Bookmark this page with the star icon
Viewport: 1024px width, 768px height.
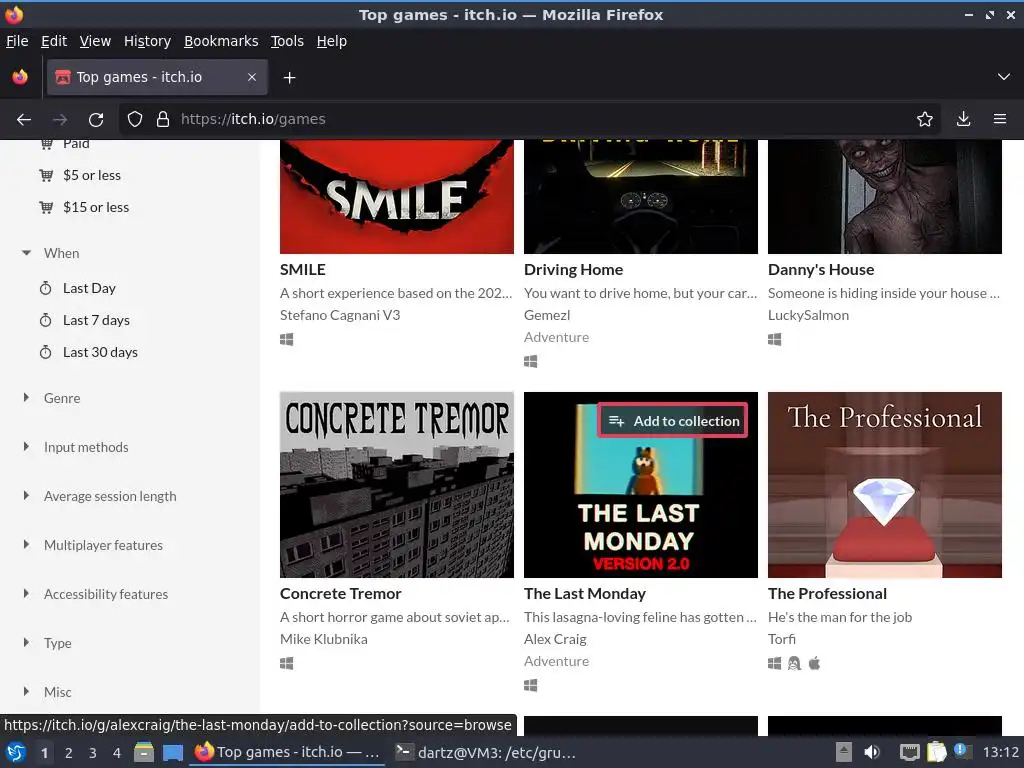click(x=924, y=120)
